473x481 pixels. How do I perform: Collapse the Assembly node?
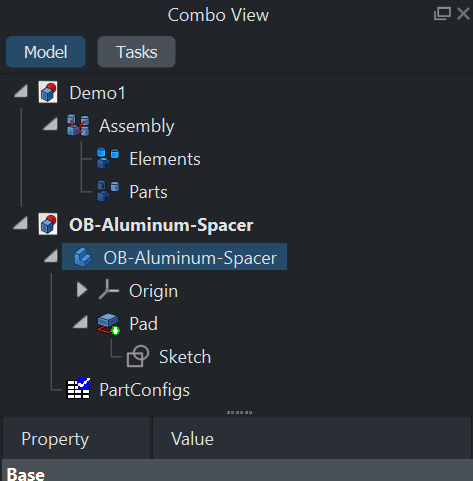click(50, 124)
